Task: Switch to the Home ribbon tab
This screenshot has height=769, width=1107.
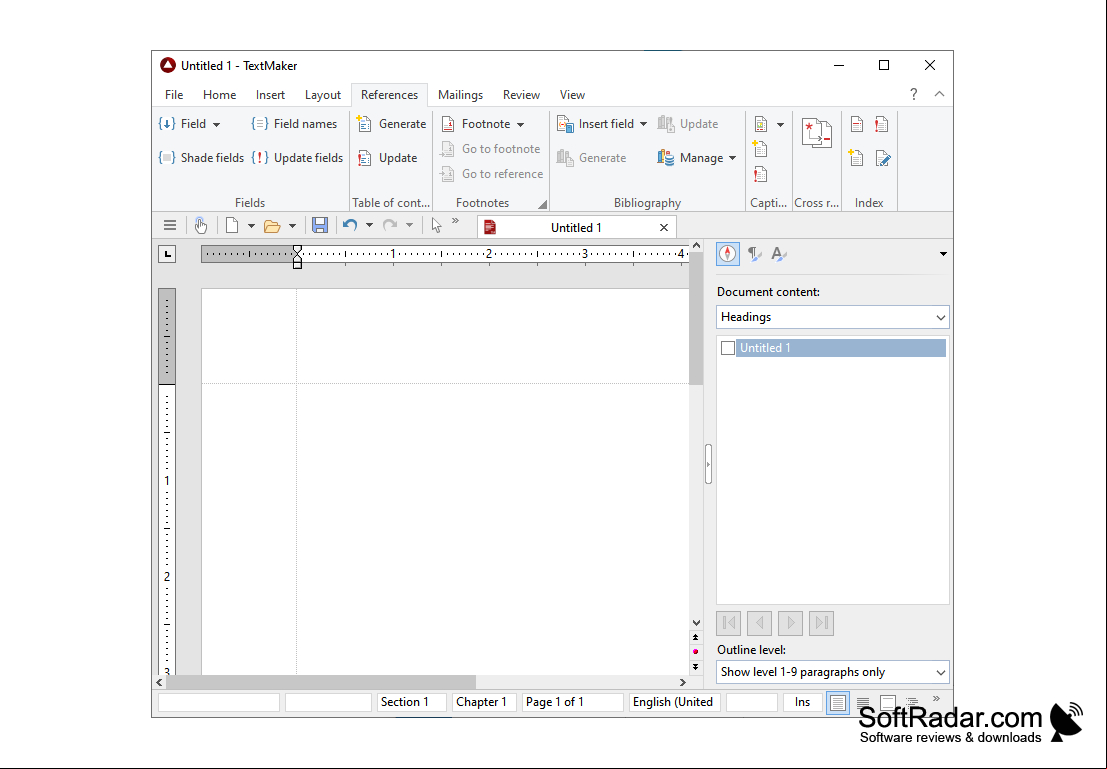Action: click(x=220, y=95)
